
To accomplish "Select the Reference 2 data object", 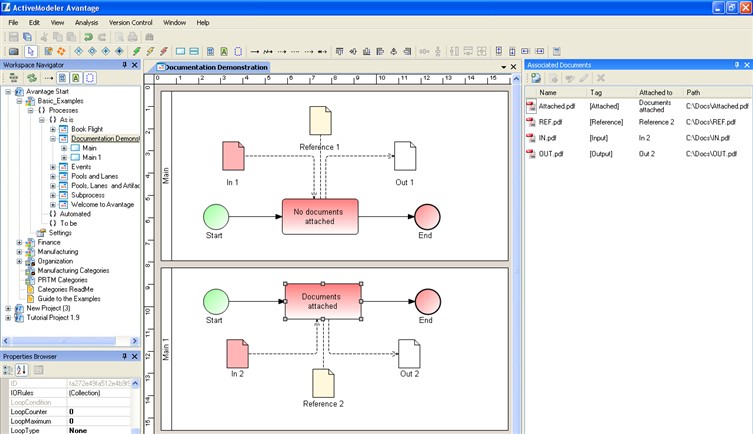I will 323,383.
